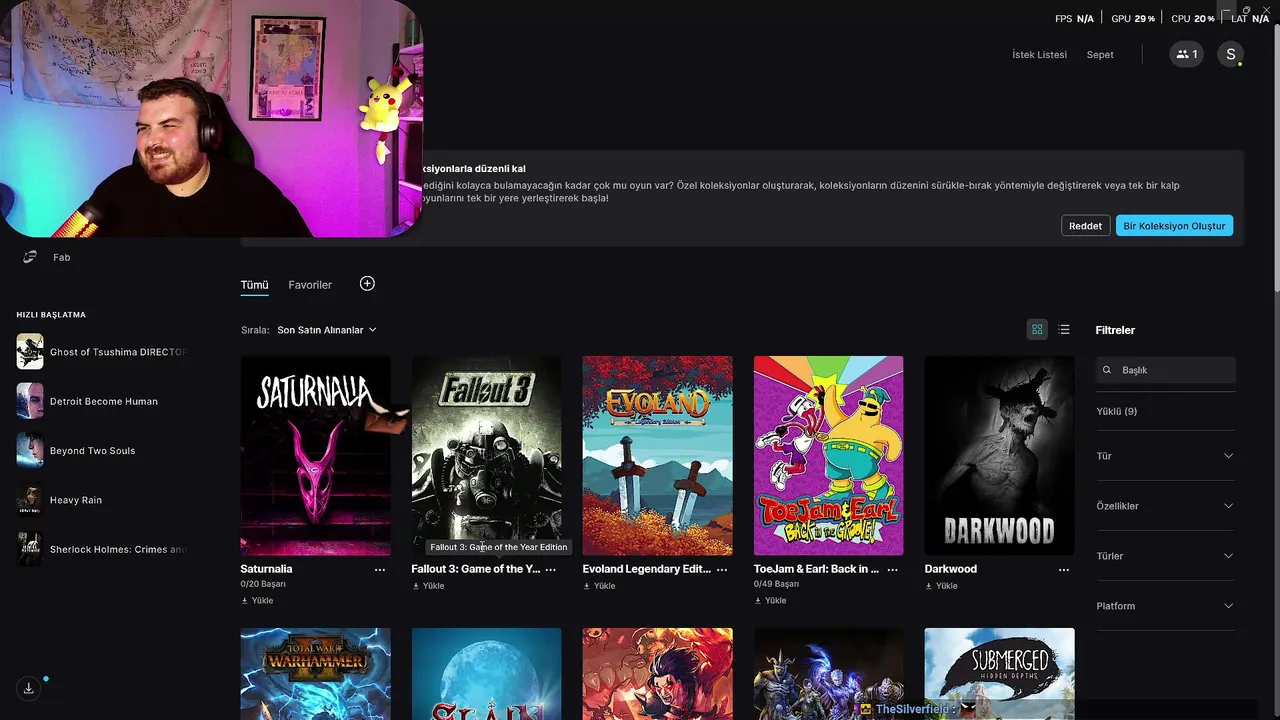Expand the Platform filter
This screenshot has width=1280, height=720.
coord(1165,606)
